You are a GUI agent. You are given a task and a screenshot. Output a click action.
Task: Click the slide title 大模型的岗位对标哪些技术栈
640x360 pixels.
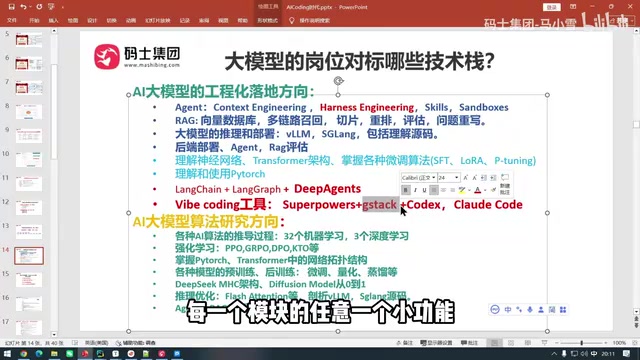pos(359,62)
